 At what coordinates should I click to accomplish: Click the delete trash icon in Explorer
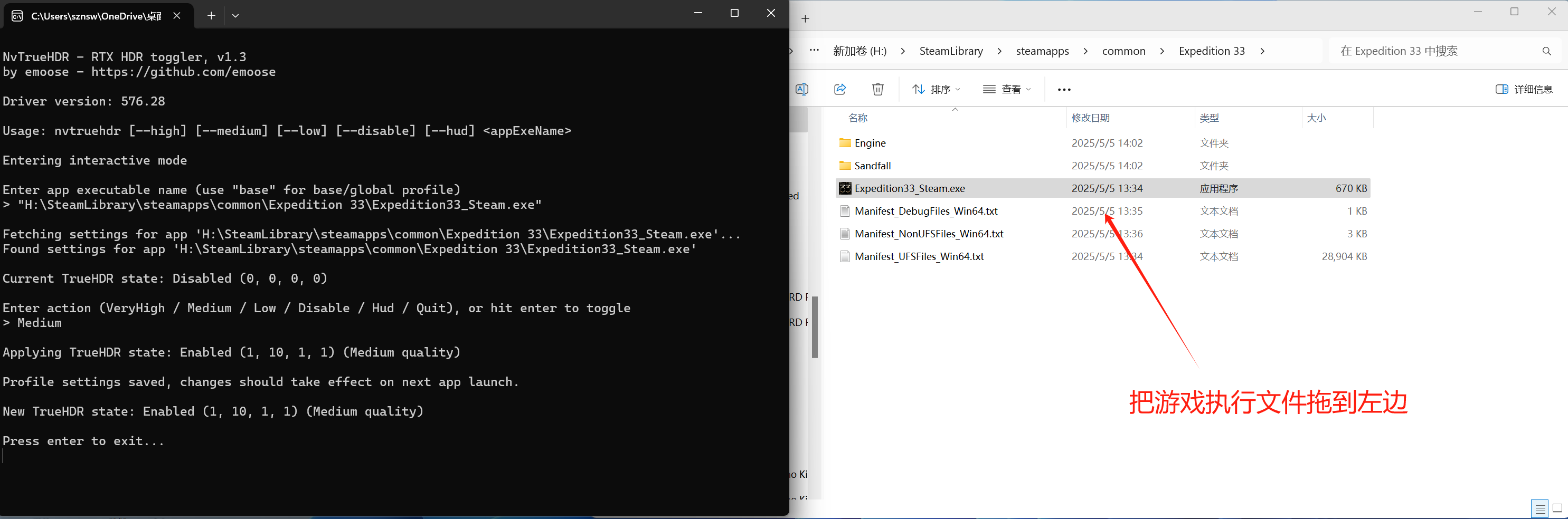point(878,90)
